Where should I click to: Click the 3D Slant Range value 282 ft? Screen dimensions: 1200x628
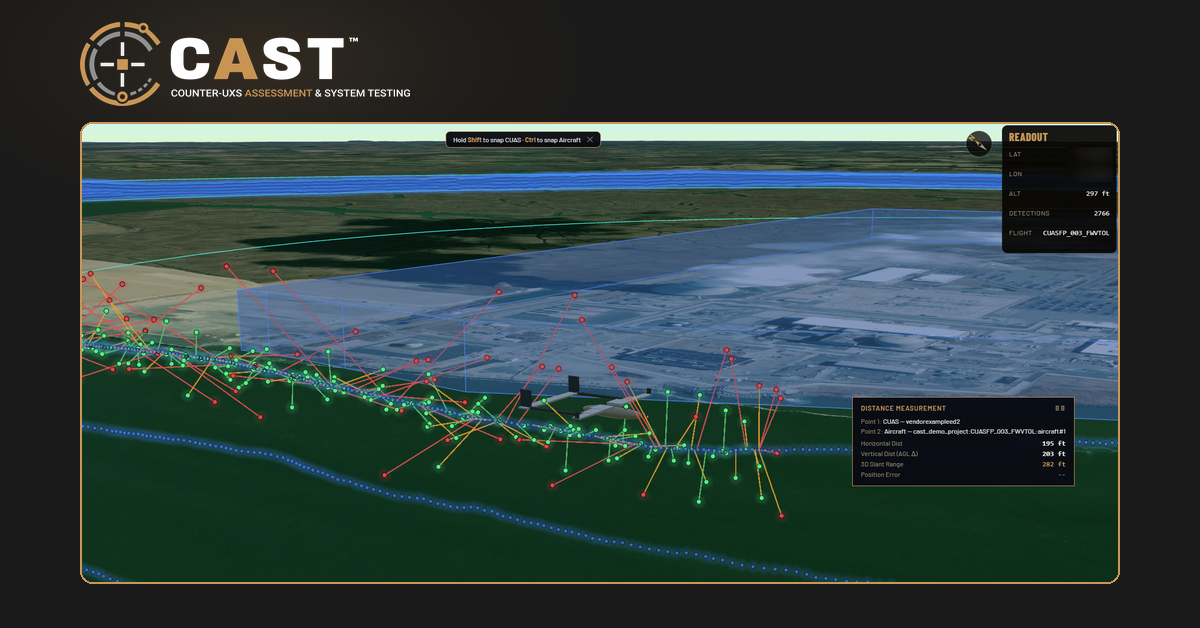[1054, 464]
